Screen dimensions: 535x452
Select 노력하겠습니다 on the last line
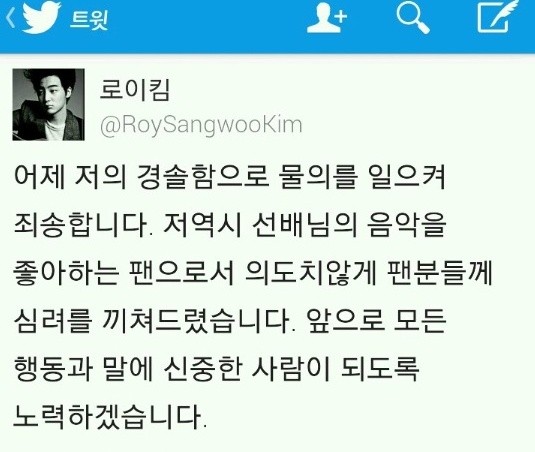click(x=110, y=417)
